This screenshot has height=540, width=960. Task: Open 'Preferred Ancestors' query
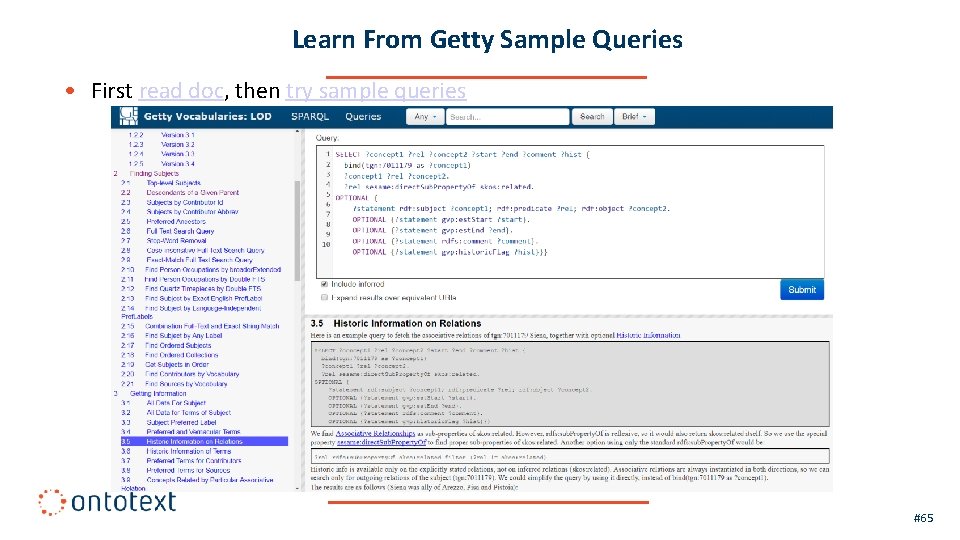[x=176, y=222]
